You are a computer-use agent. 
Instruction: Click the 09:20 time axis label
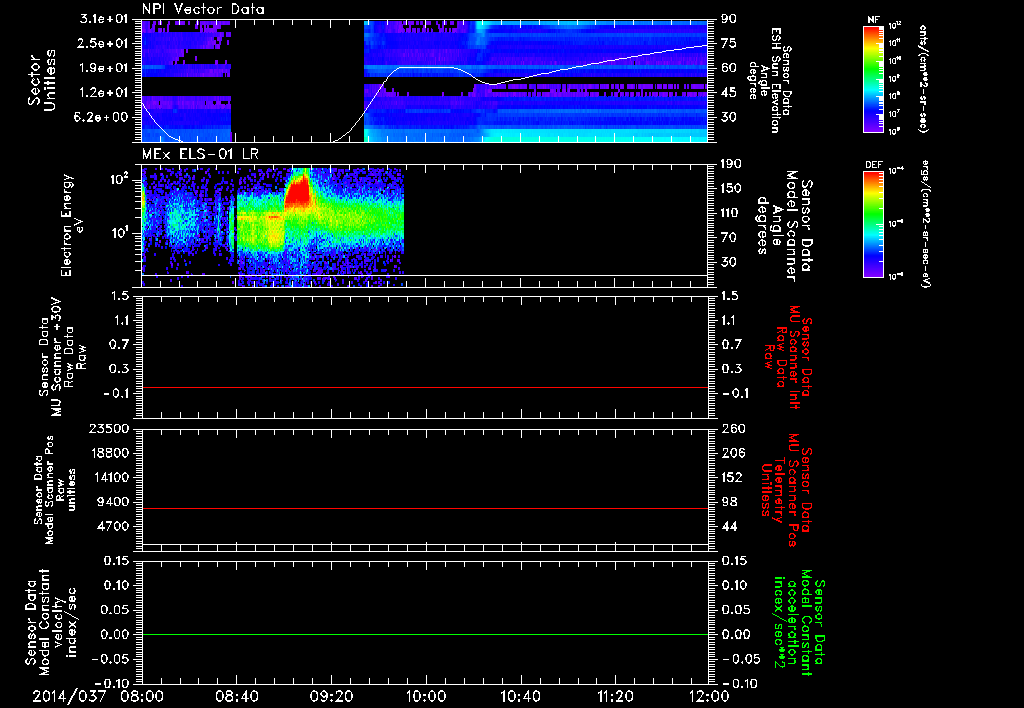(330, 697)
